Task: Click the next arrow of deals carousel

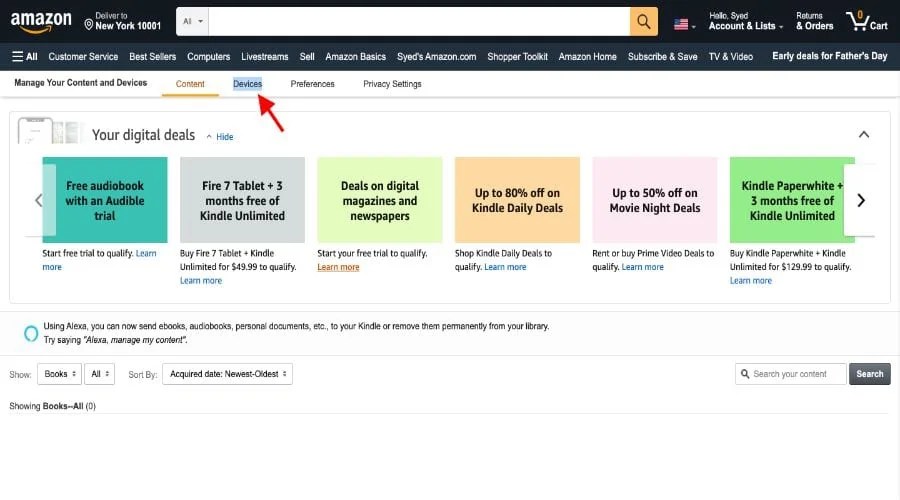Action: coord(861,200)
